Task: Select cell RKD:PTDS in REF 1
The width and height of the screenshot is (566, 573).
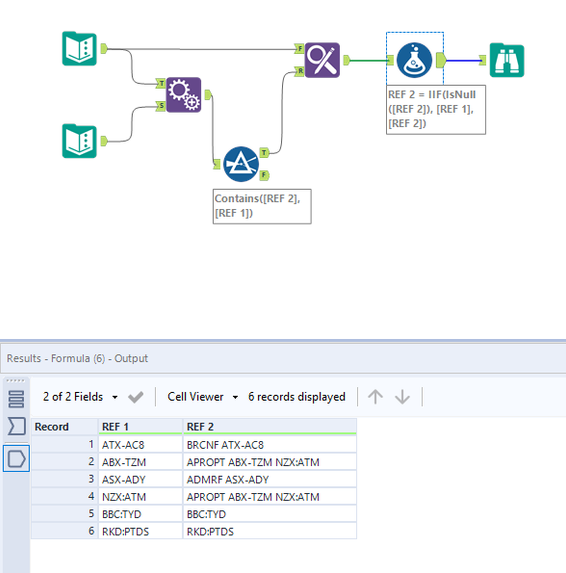Action: pos(140,531)
